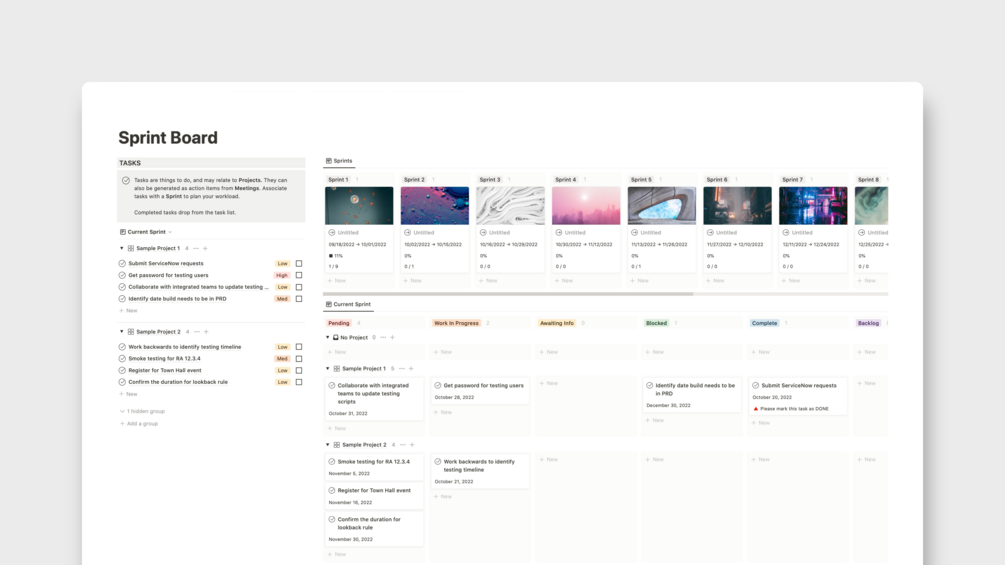Image resolution: width=1005 pixels, height=565 pixels.
Task: Click status circle icon beside Smoke testing list row
Action: pos(122,359)
